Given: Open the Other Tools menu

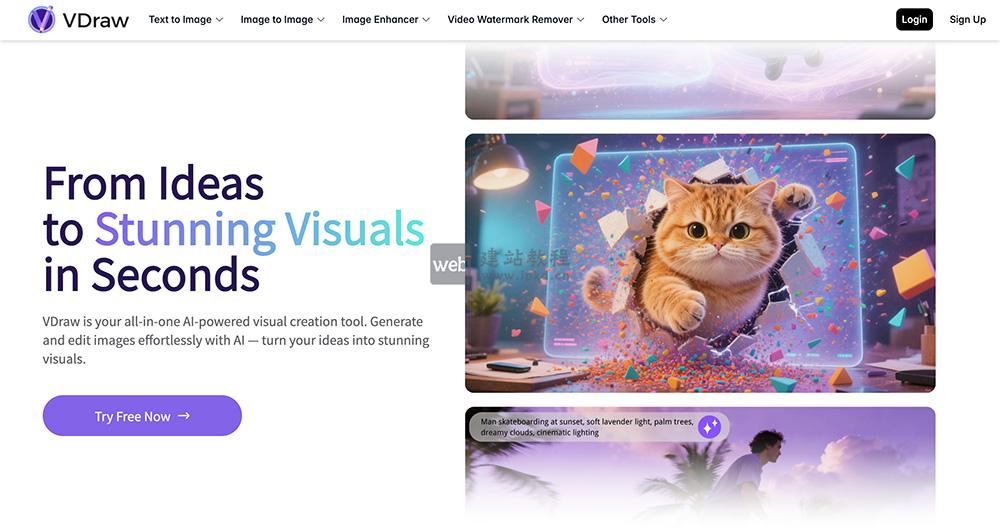Looking at the screenshot, I should point(628,20).
